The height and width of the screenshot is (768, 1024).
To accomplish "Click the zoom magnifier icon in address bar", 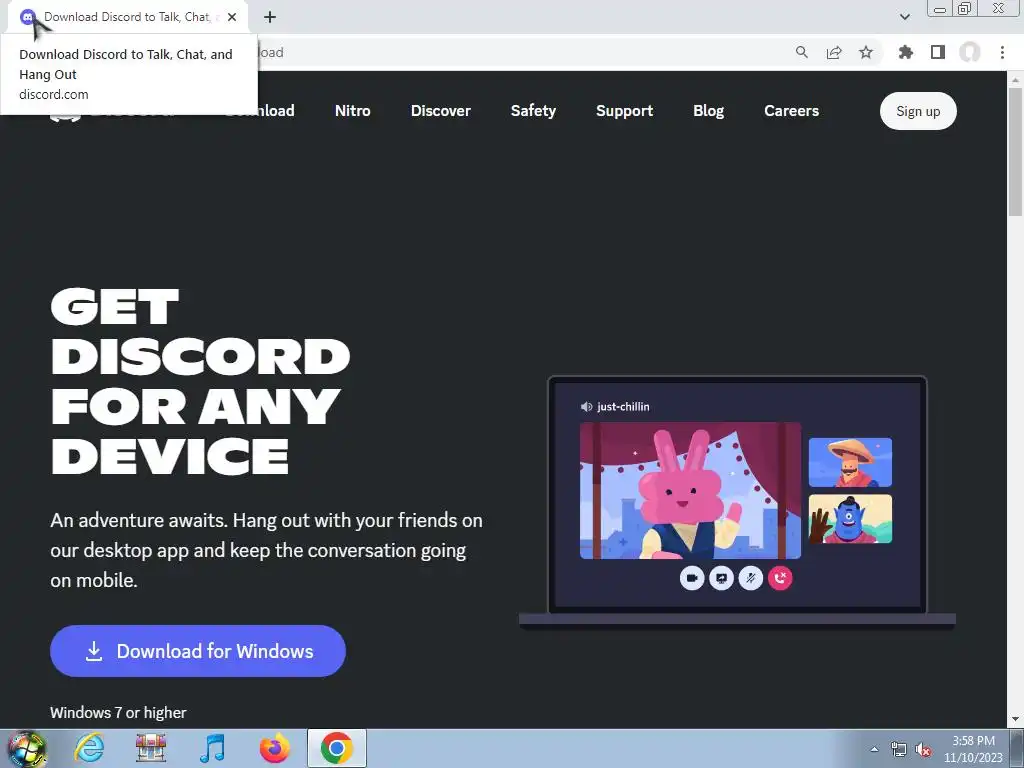I will click(x=801, y=52).
